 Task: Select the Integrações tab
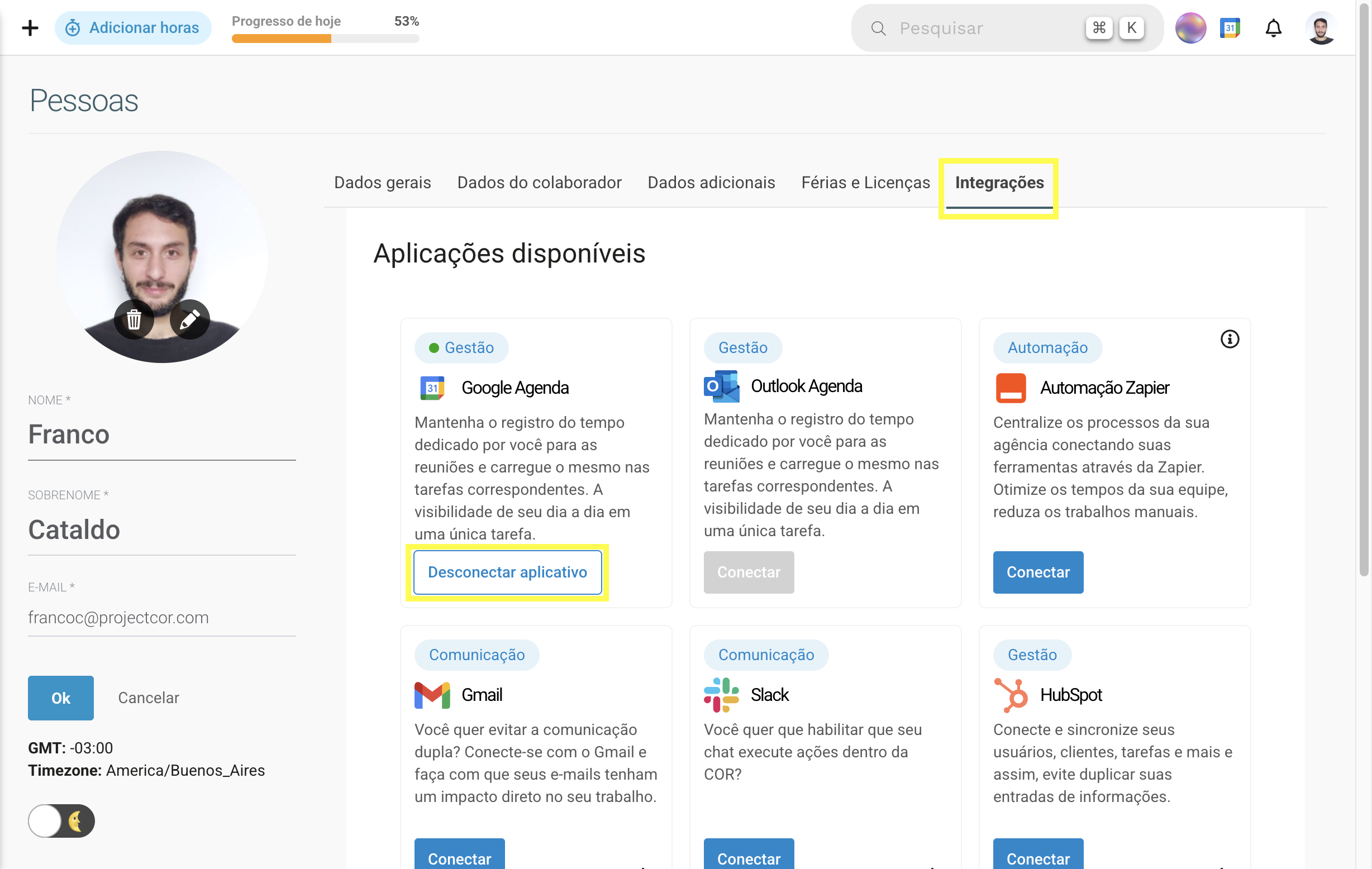(x=999, y=182)
